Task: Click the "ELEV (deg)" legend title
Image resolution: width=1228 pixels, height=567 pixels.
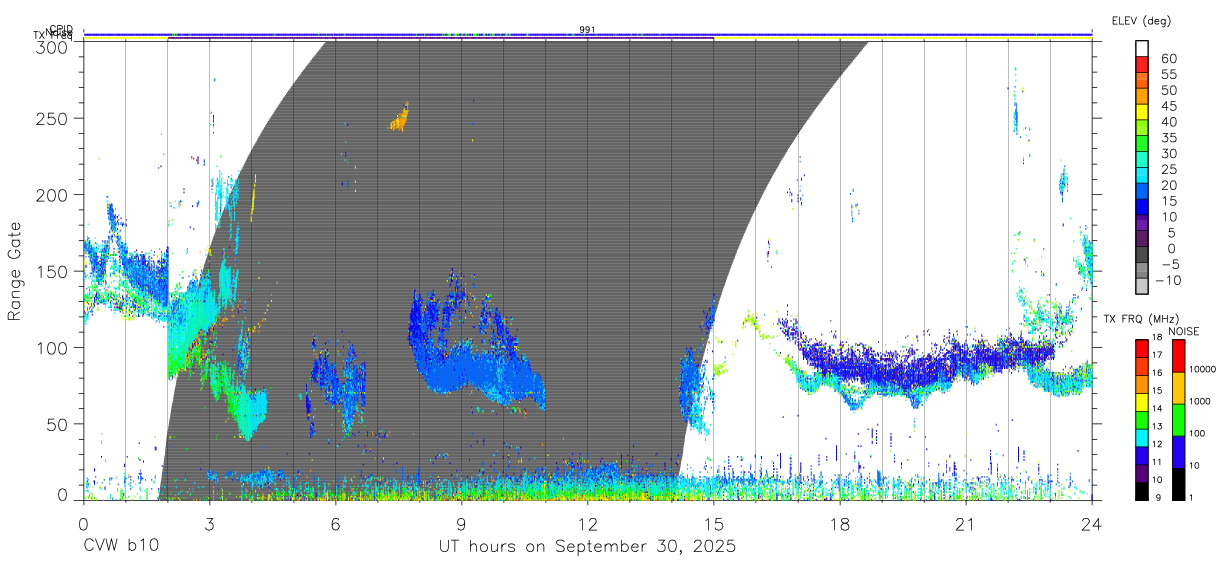Action: [x=1141, y=20]
